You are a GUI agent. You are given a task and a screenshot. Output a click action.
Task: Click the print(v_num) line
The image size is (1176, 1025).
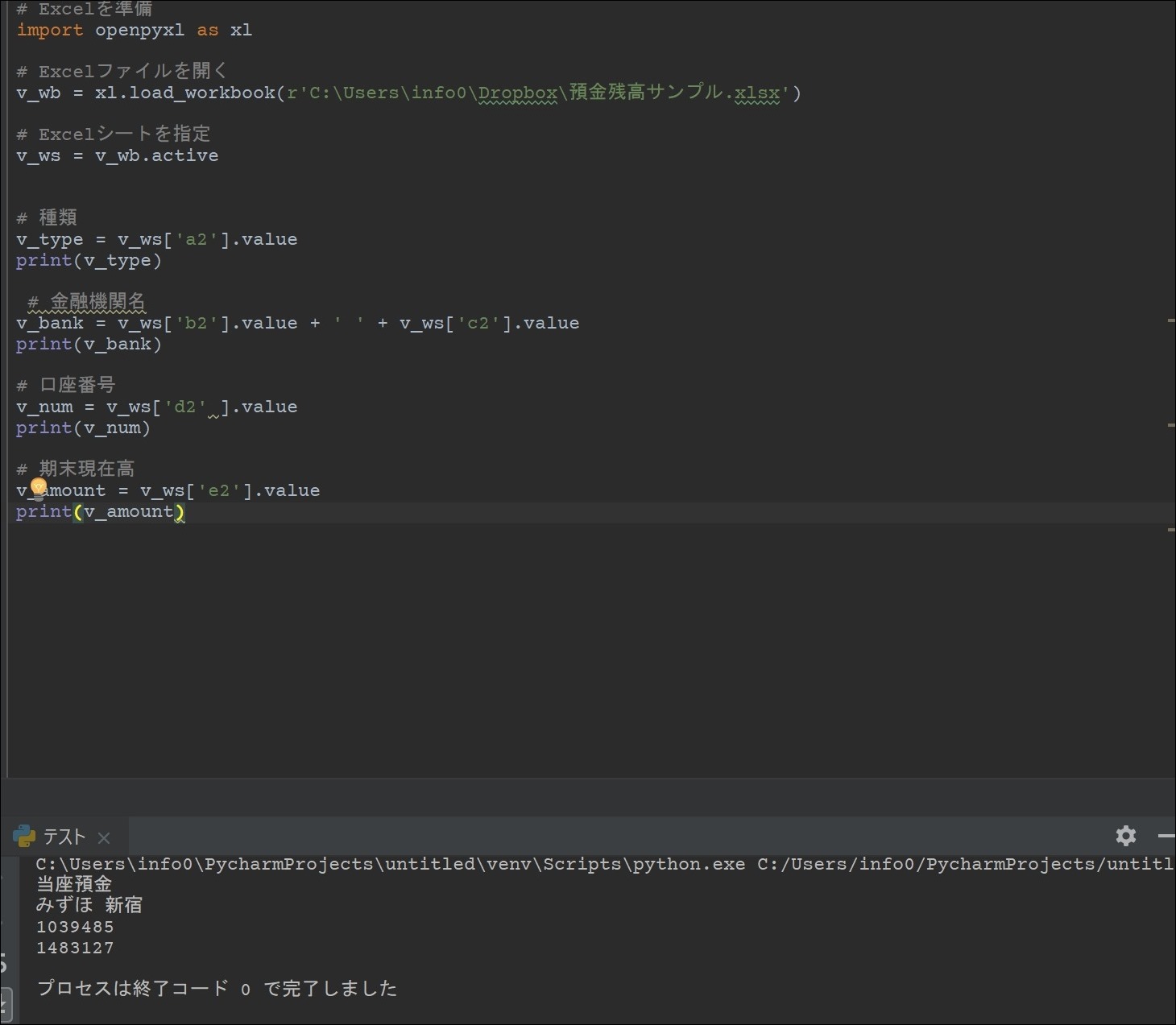coord(83,428)
